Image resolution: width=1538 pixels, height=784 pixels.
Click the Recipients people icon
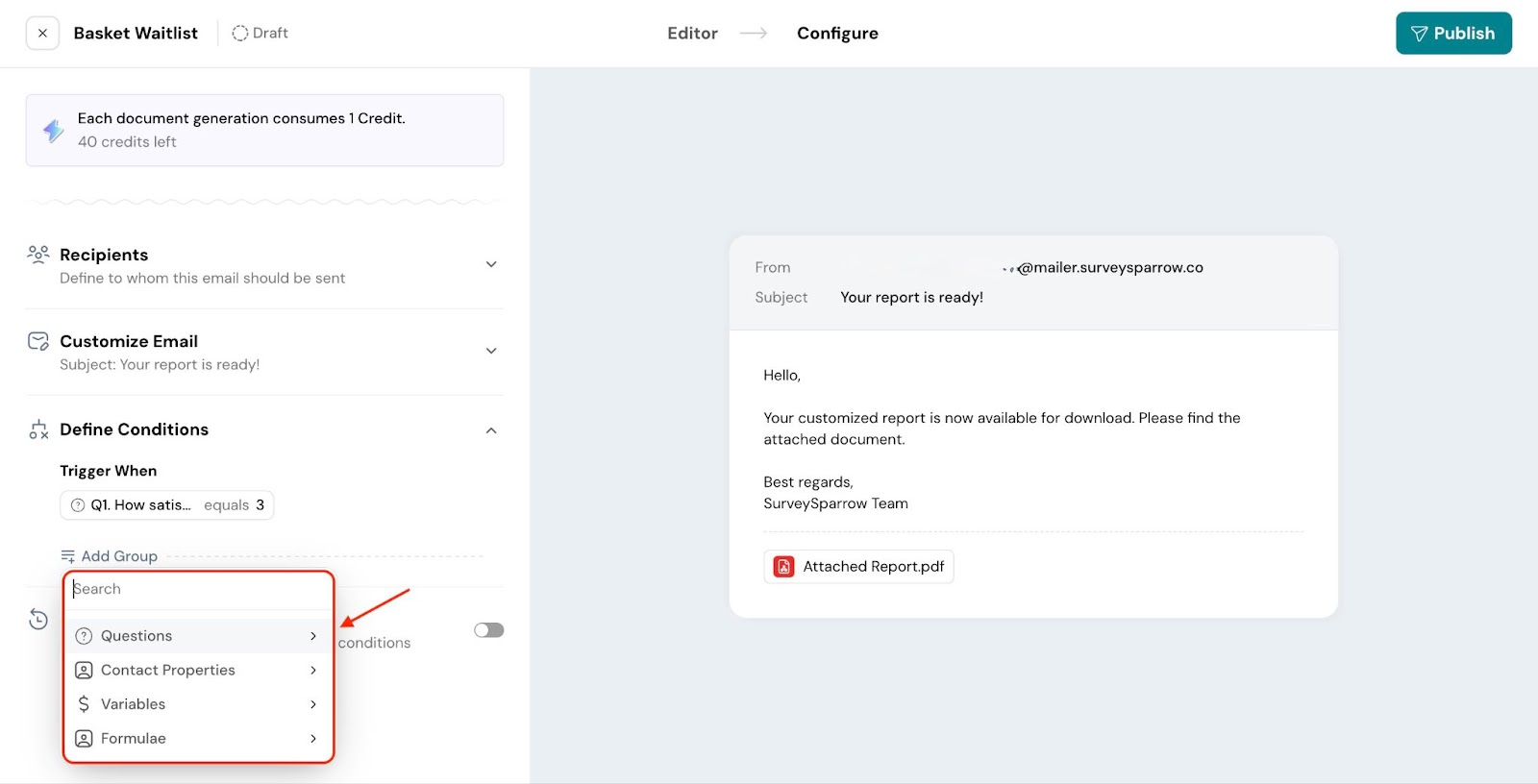(x=38, y=255)
